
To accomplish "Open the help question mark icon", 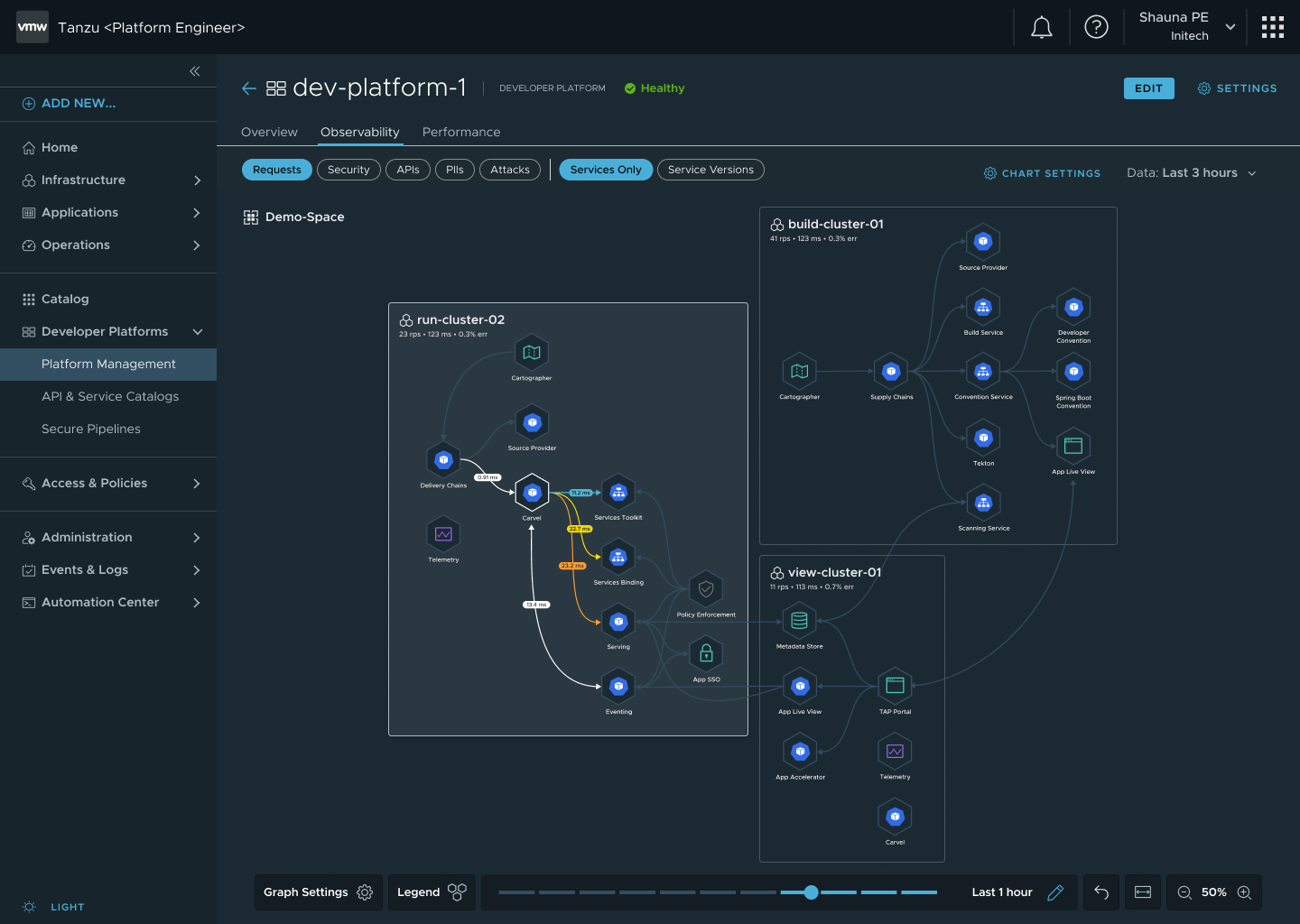I will click(x=1096, y=27).
